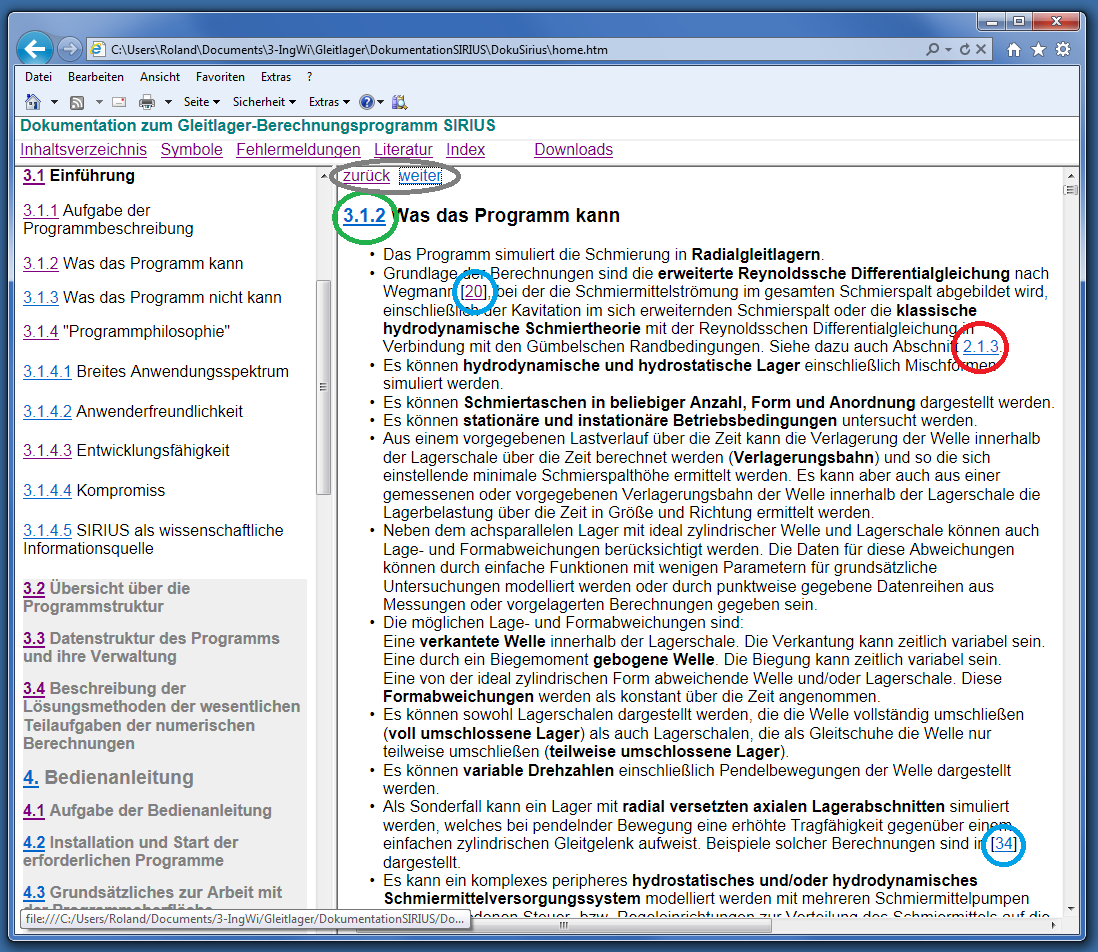Open the Downloads link
1098x952 pixels.
coord(574,150)
